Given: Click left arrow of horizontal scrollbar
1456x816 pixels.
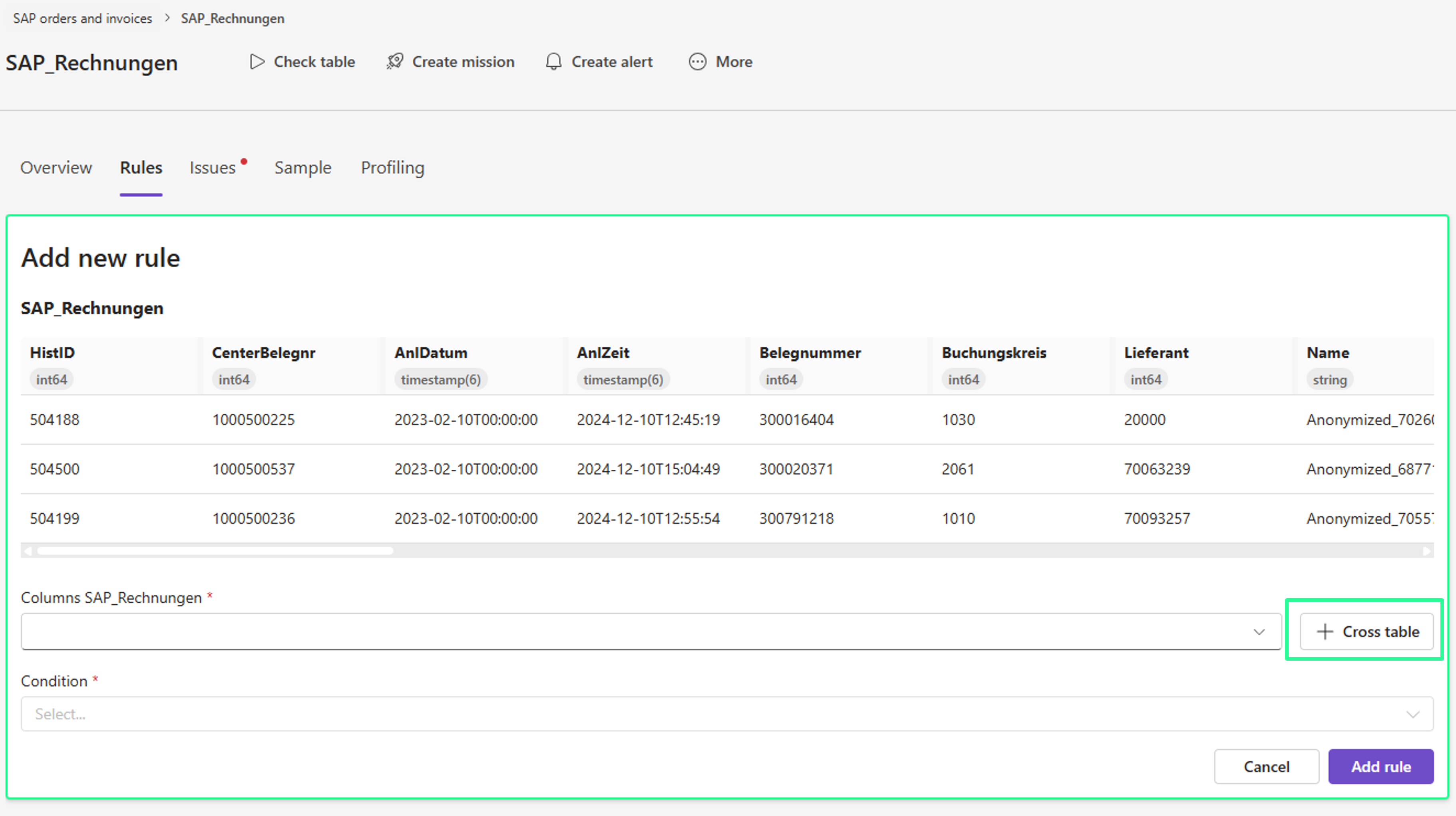Looking at the screenshot, I should tap(28, 551).
